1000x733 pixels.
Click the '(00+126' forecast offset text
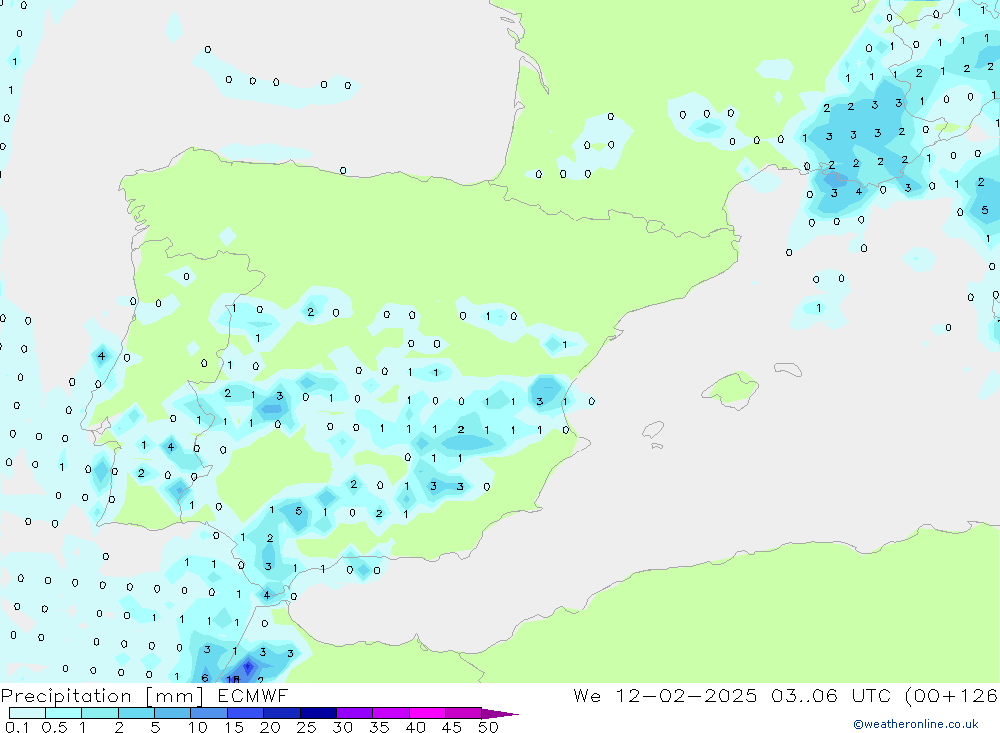tap(952, 696)
